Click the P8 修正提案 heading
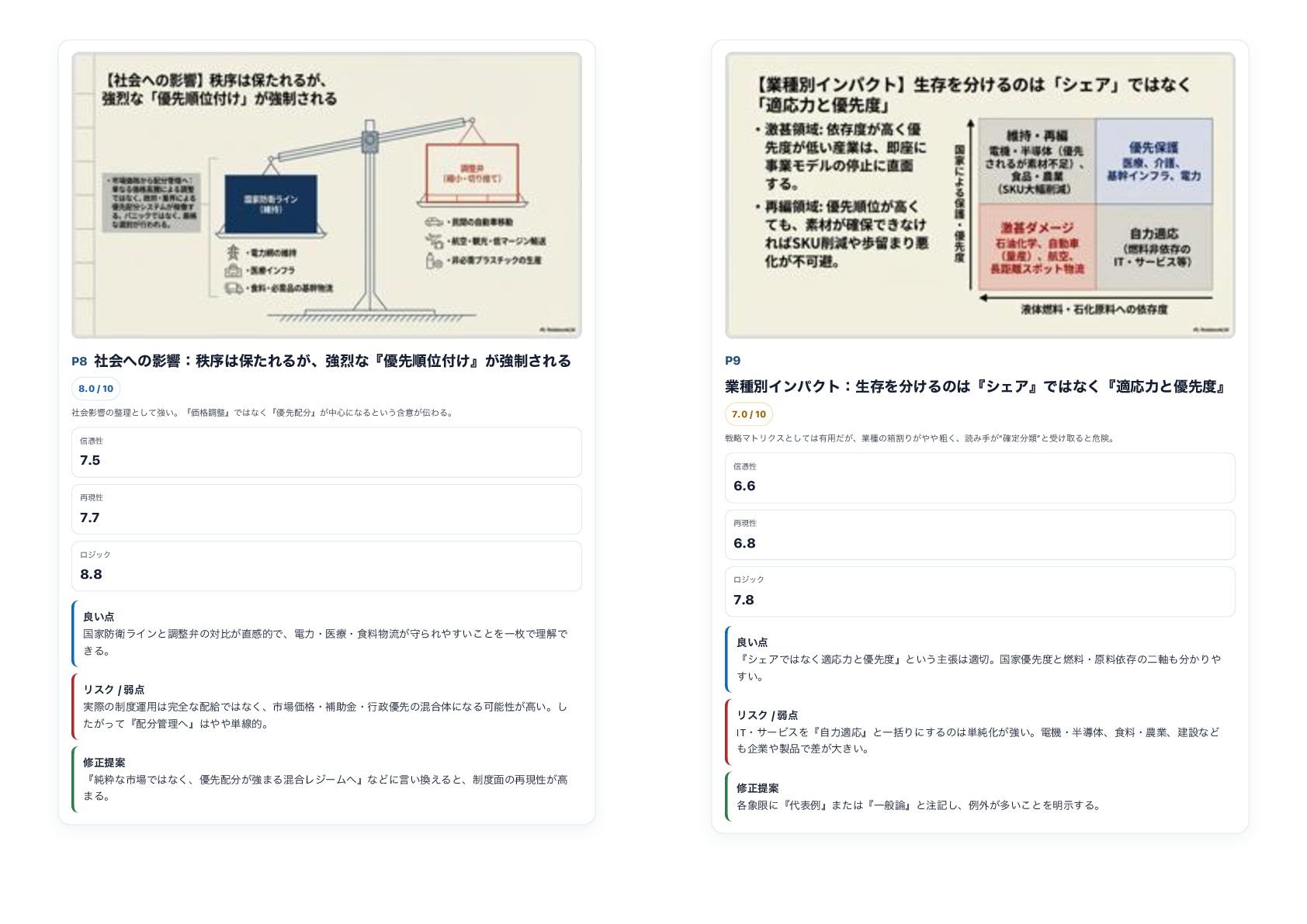This screenshot has height=924, width=1307. 104,763
